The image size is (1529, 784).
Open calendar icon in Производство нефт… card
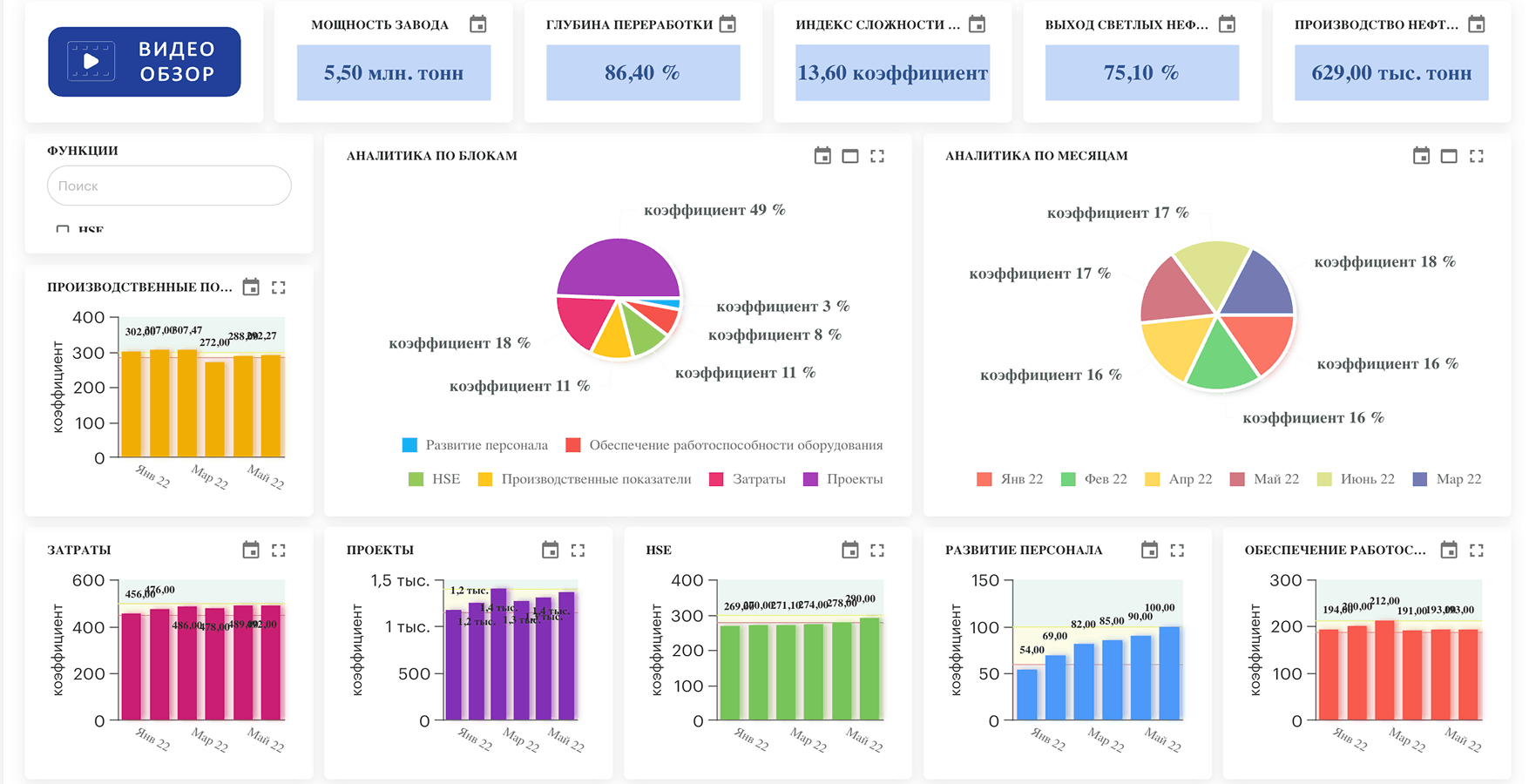click(1477, 24)
